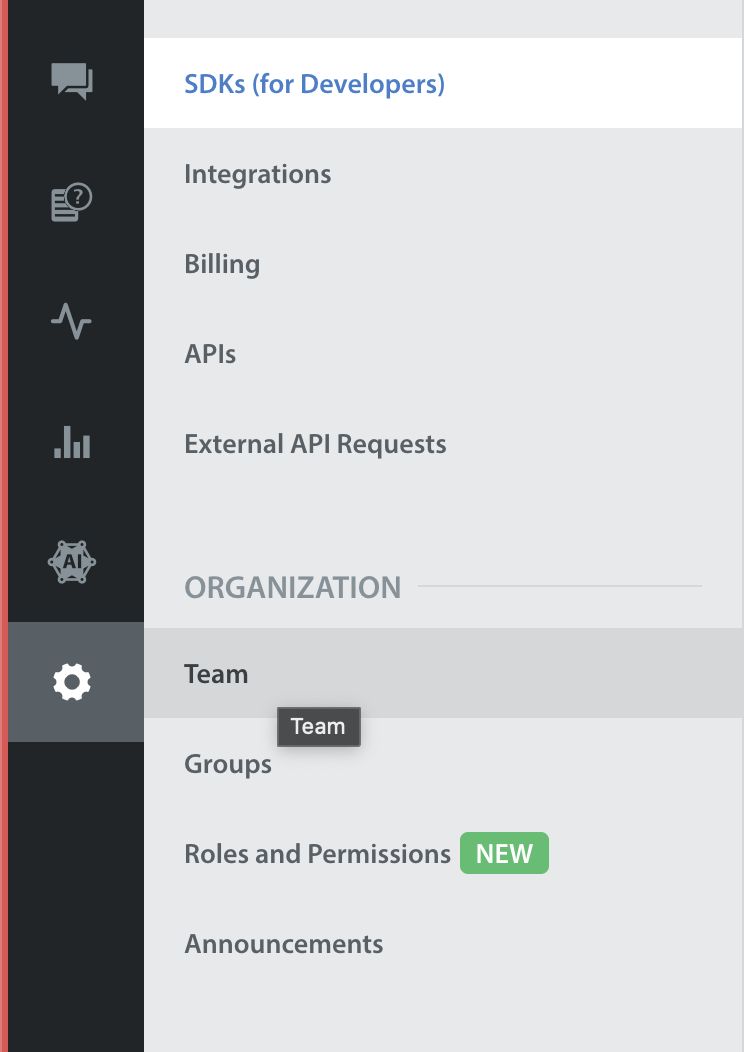
Task: Go to Integrations settings page
Action: 443,174
